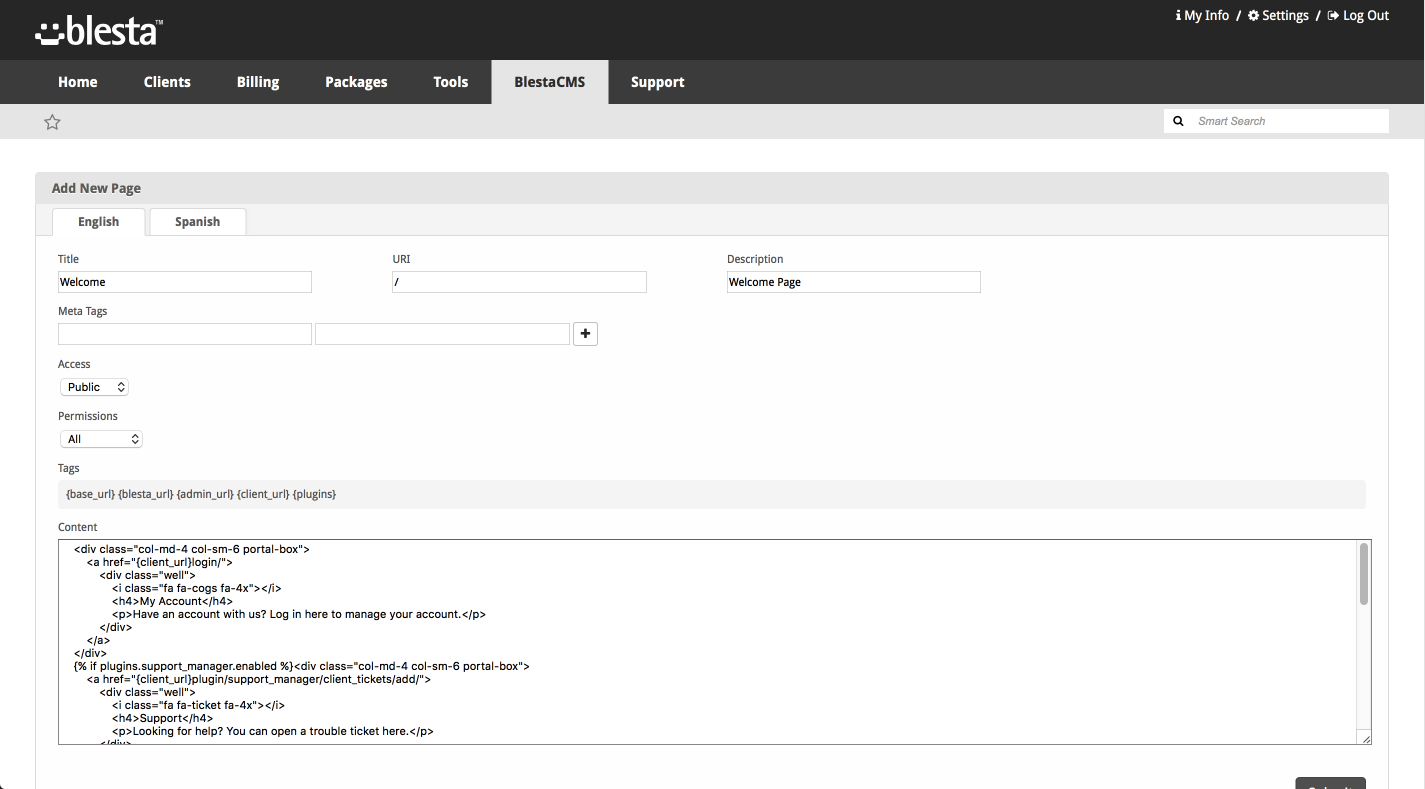Screen dimensions: 1425x789
Task: Click the second Meta Tags field
Action: [x=442, y=334]
